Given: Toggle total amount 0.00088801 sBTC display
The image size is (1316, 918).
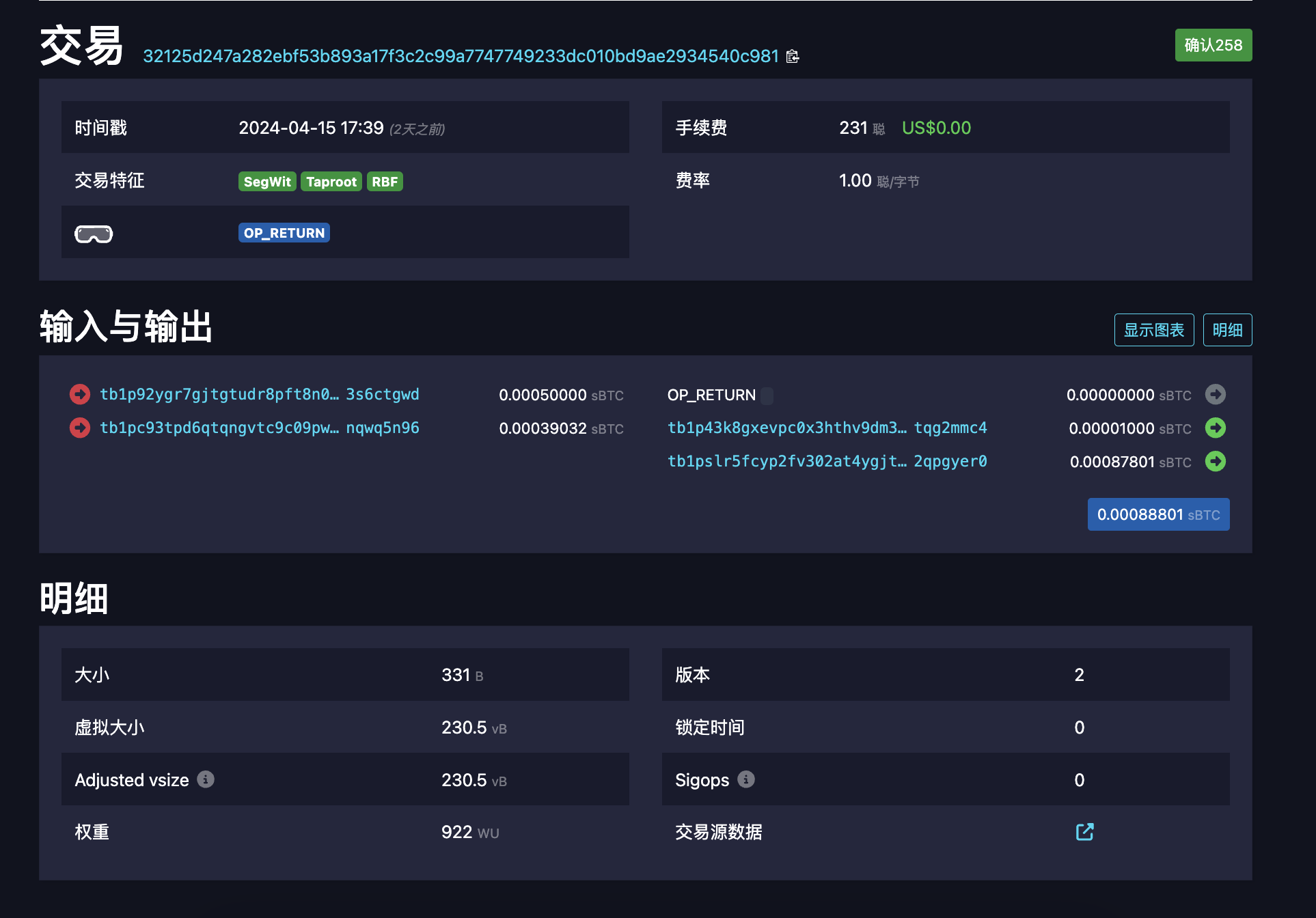Looking at the screenshot, I should [x=1158, y=514].
